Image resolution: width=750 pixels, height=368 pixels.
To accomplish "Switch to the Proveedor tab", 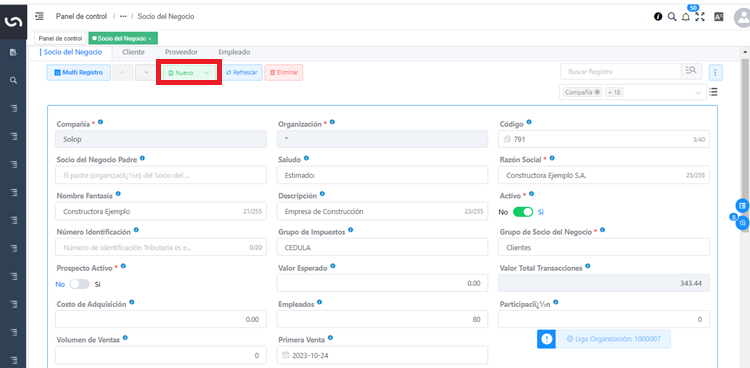I will point(181,52).
